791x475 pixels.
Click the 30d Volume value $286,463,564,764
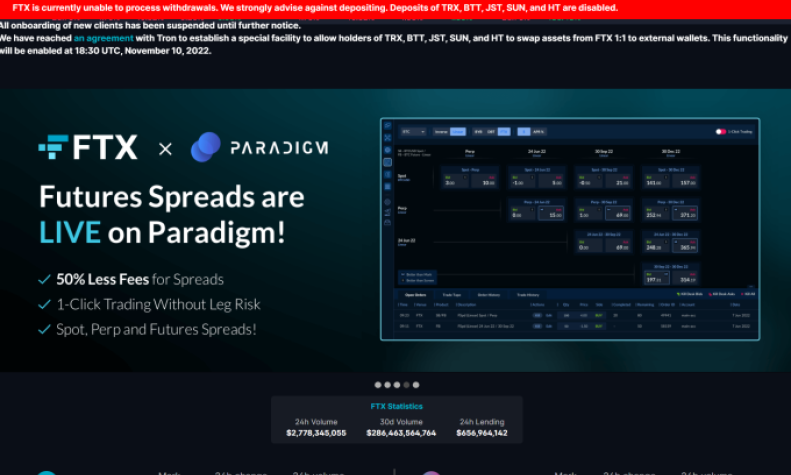click(401, 433)
